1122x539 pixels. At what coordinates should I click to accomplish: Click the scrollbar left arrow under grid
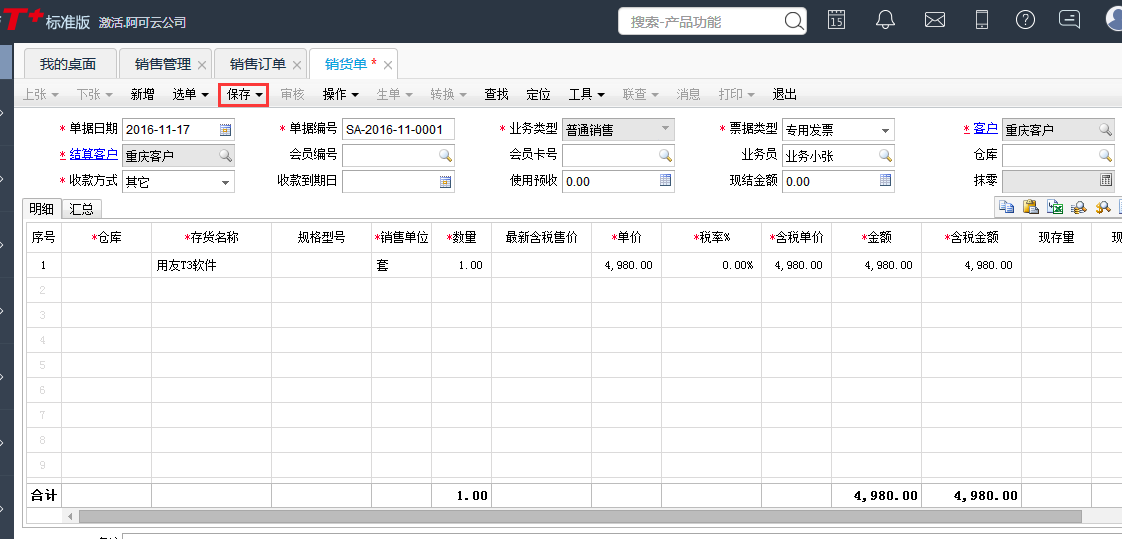[70, 516]
